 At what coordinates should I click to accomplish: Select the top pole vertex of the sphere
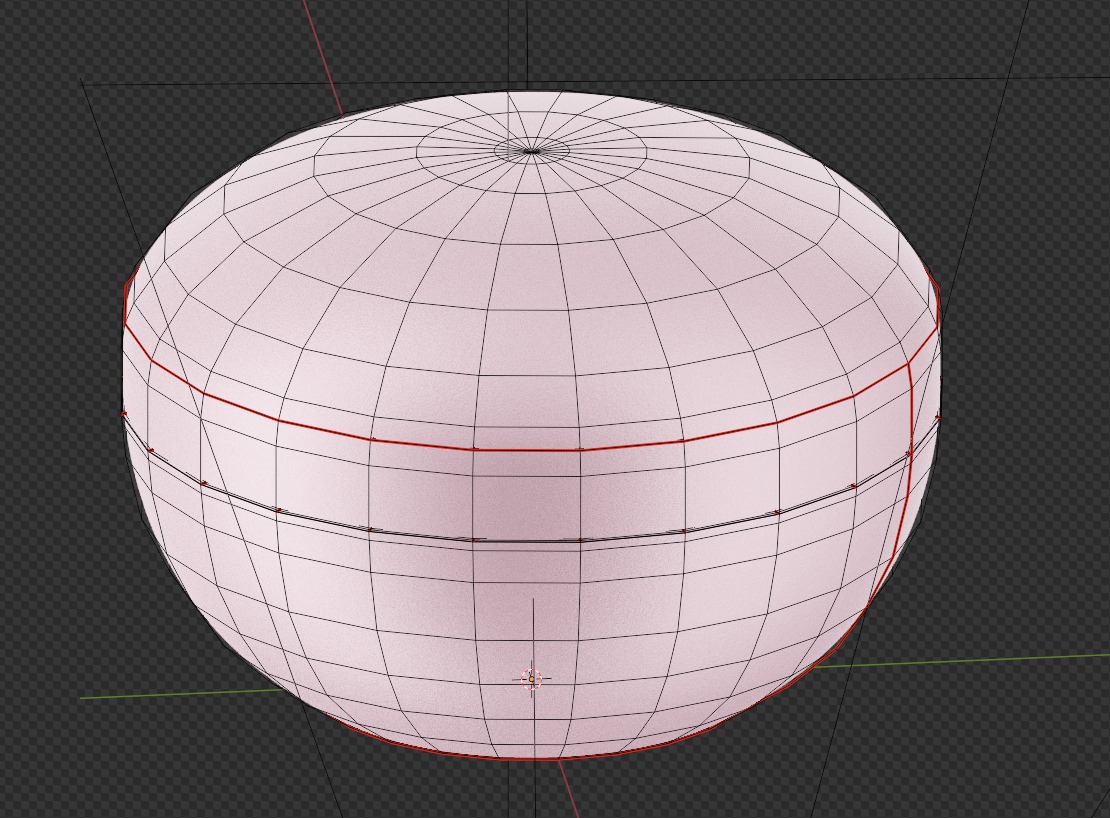pos(532,151)
